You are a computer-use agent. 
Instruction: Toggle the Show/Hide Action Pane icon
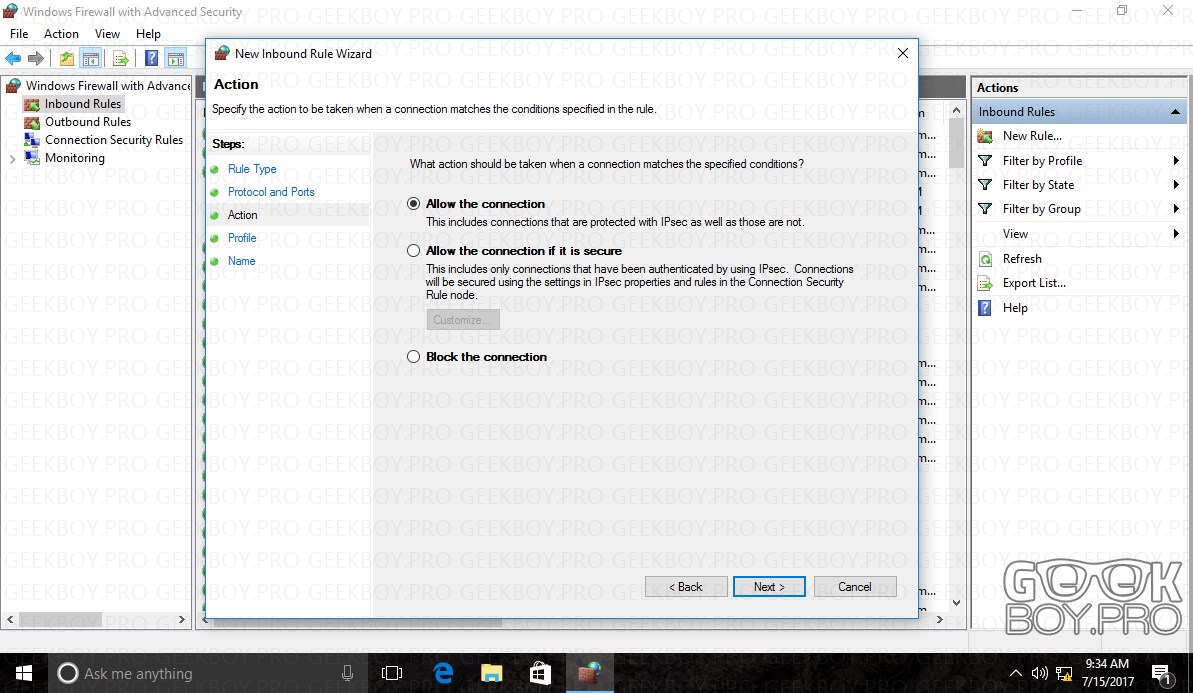point(176,59)
